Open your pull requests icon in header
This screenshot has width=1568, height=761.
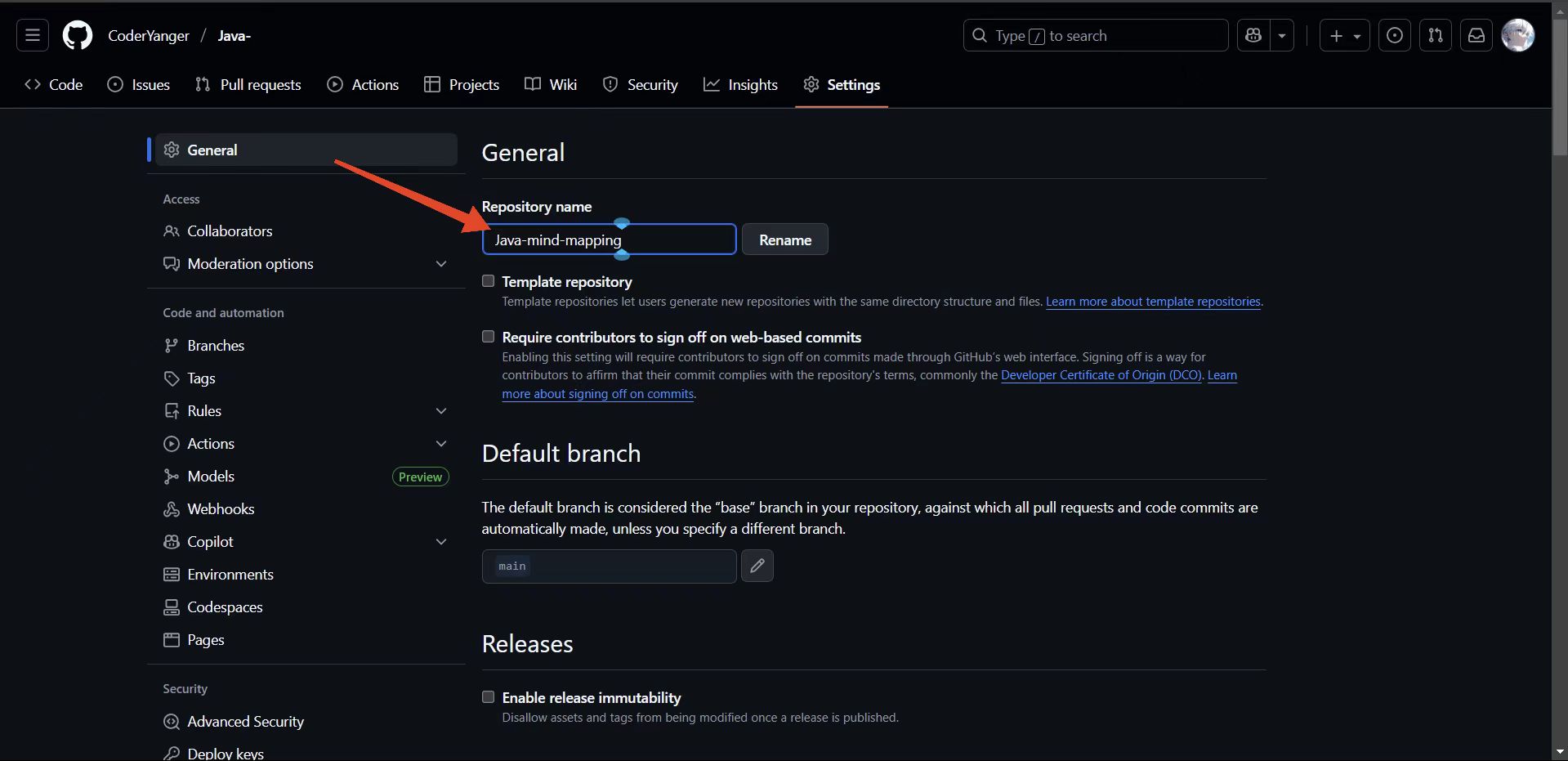tap(1436, 35)
